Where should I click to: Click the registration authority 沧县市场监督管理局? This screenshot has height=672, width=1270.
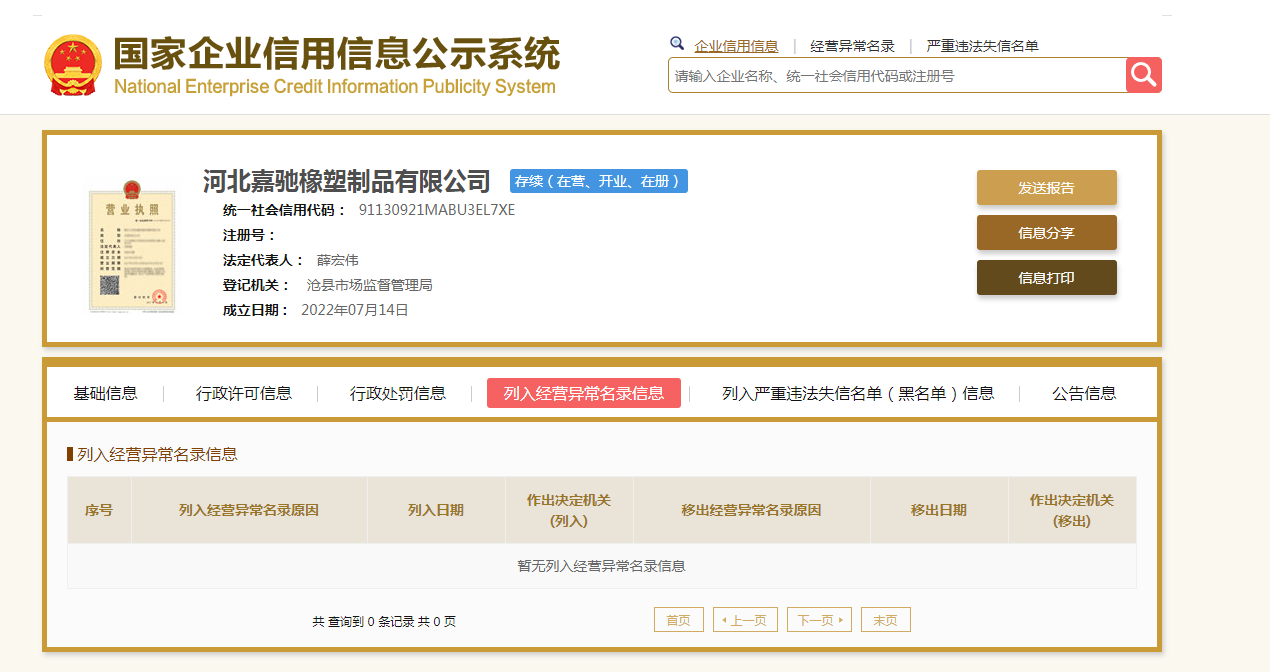369,285
